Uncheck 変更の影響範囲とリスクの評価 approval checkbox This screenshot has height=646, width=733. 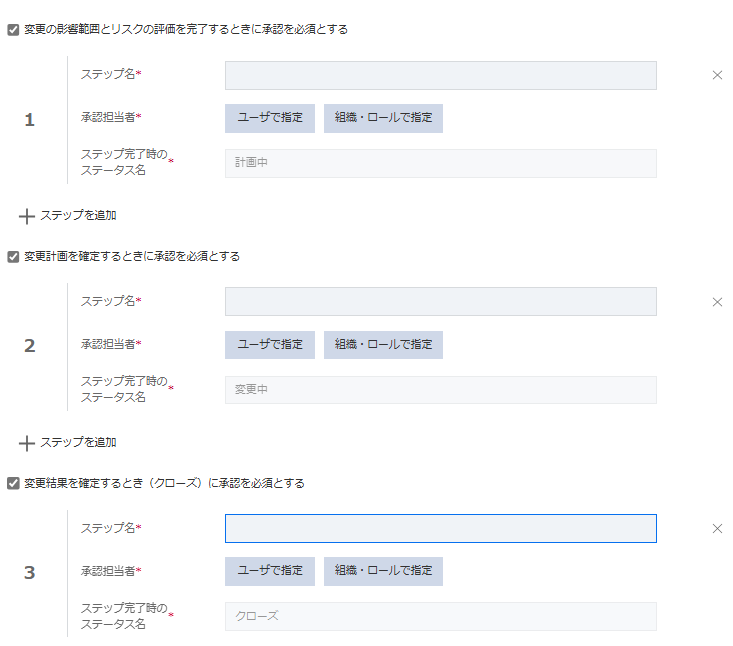click(x=13, y=30)
